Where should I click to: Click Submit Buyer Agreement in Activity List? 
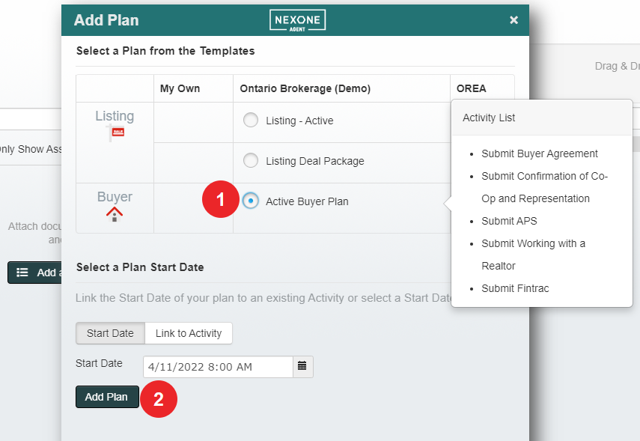click(539, 154)
